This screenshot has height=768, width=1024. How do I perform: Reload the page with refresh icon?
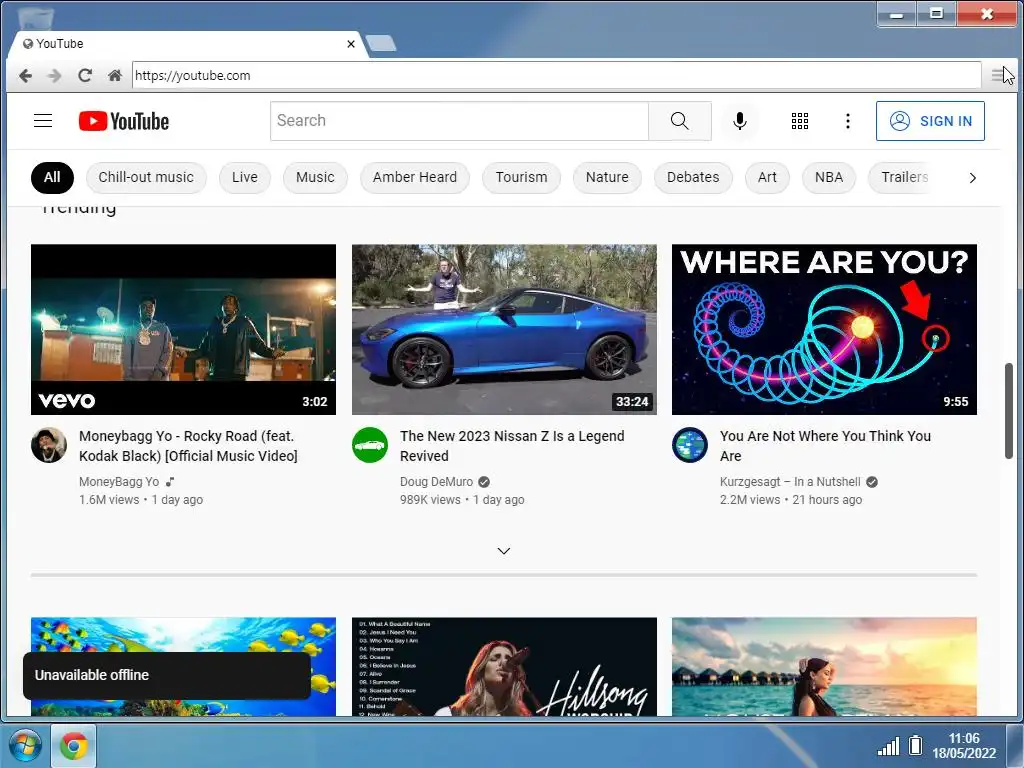click(84, 75)
